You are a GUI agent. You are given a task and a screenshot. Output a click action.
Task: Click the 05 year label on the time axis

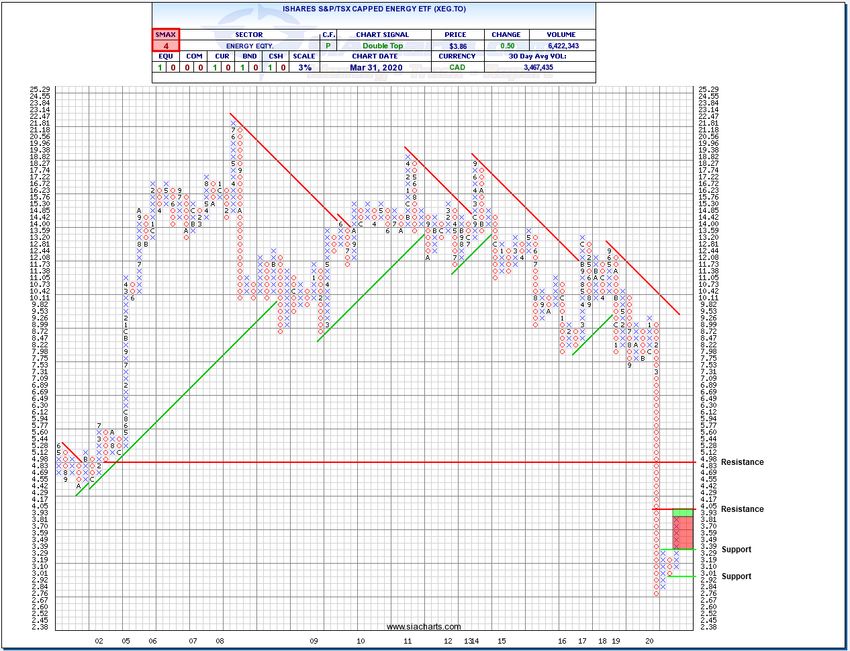(x=126, y=641)
